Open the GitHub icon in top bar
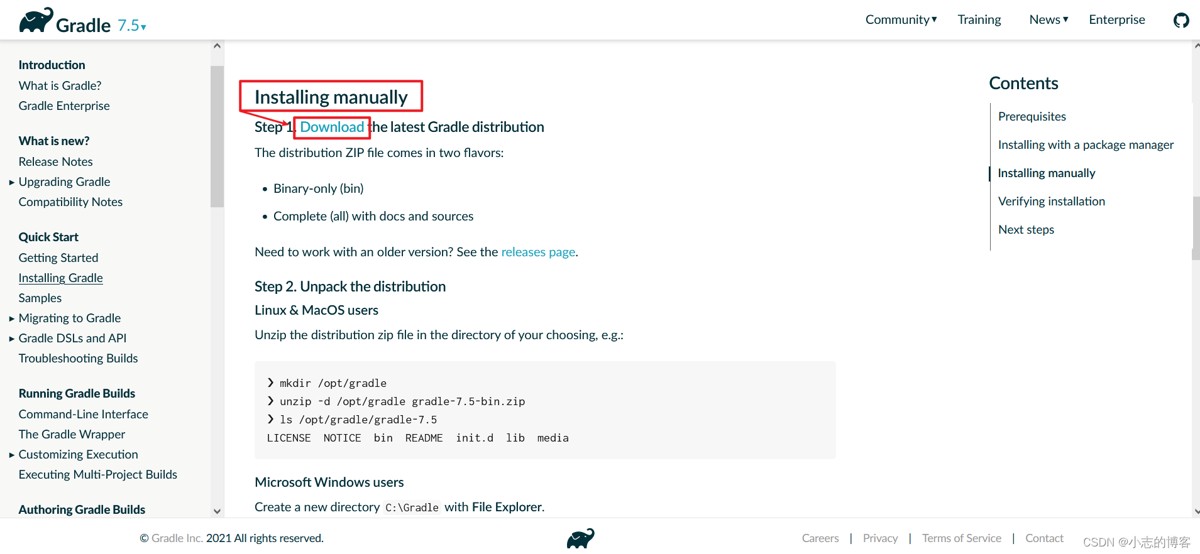 [x=1181, y=20]
